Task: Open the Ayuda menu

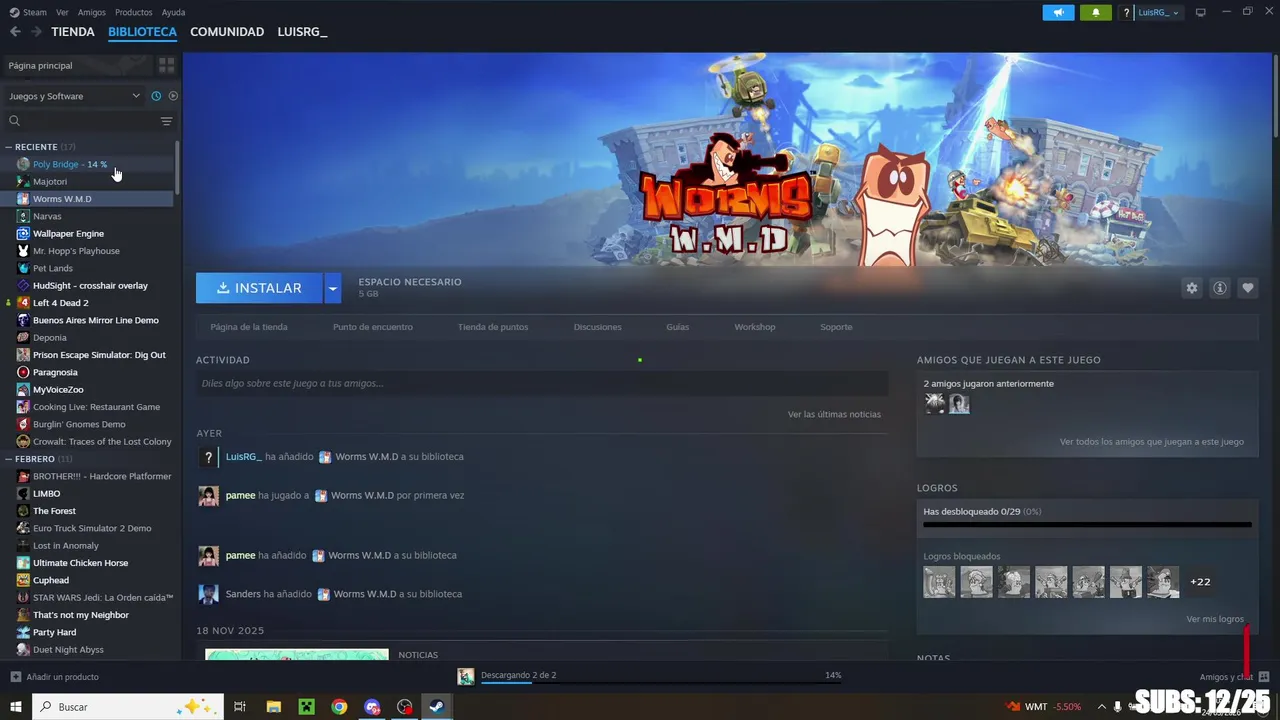Action: pyautogui.click(x=173, y=12)
